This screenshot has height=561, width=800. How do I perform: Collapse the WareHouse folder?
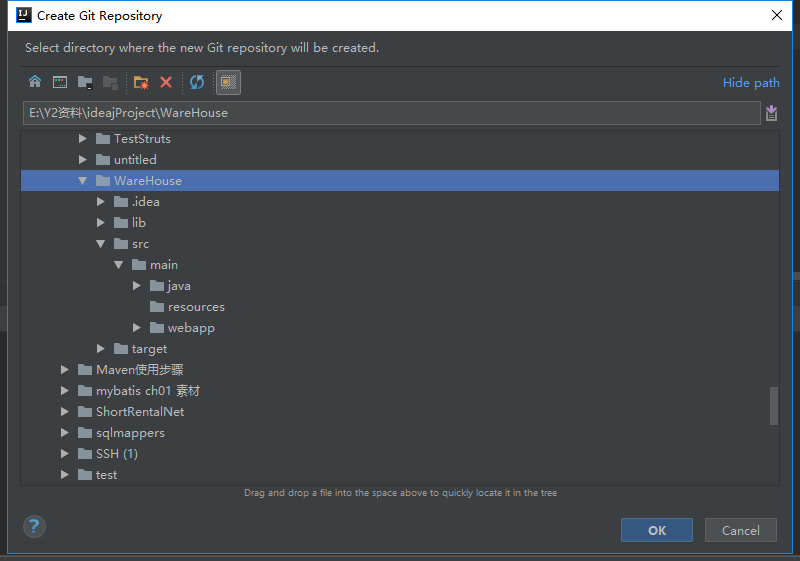point(83,181)
